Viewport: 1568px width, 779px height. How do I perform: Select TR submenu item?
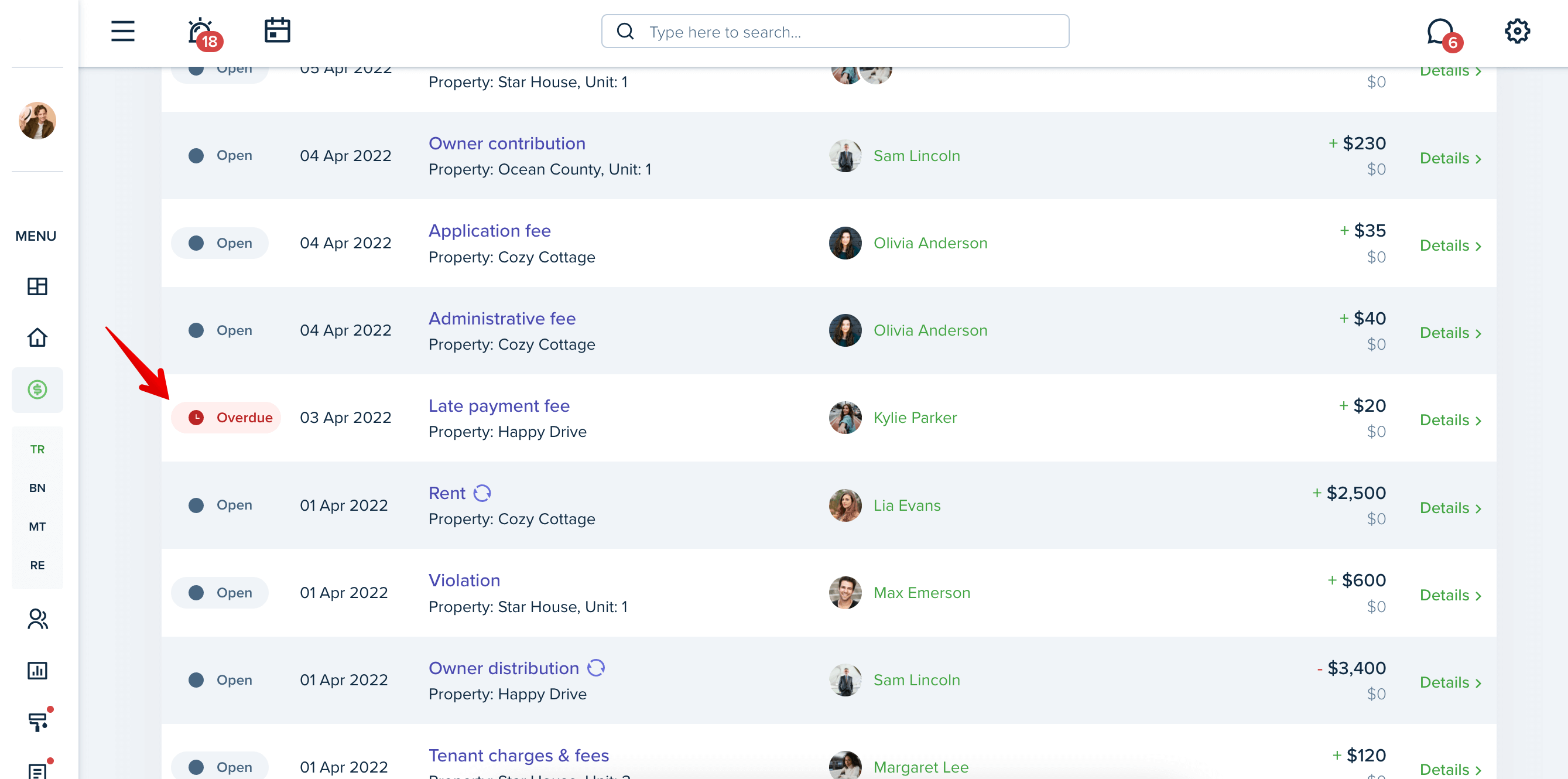pos(37,449)
